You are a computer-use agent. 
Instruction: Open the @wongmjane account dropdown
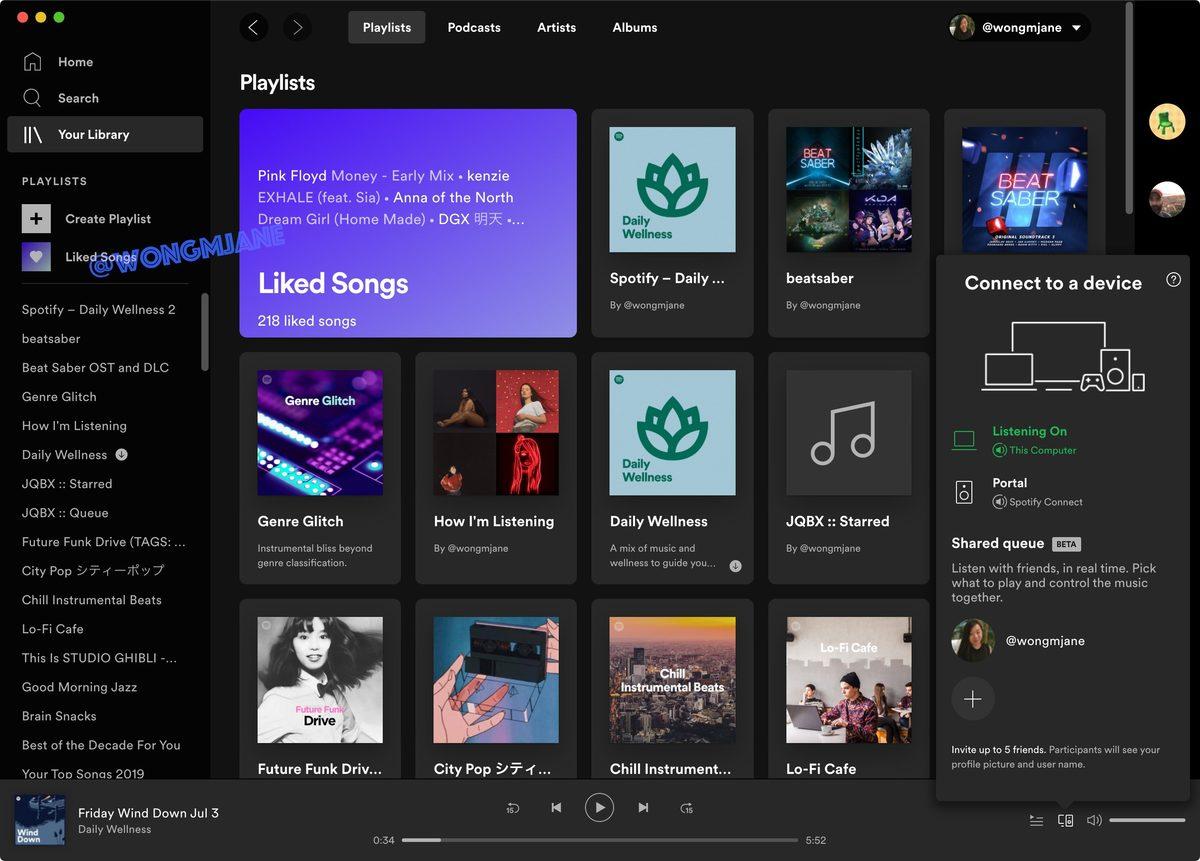pyautogui.click(x=1019, y=27)
